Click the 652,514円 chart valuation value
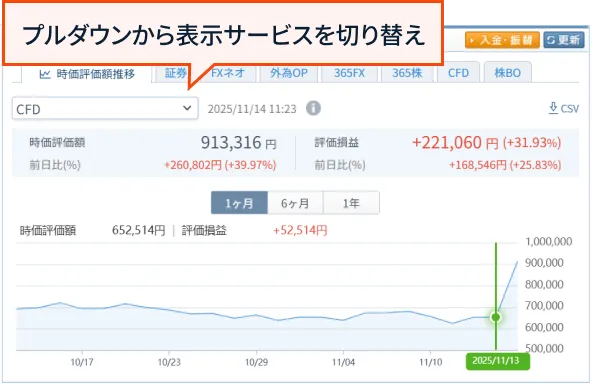Viewport: 592px width, 384px height. click(x=139, y=230)
